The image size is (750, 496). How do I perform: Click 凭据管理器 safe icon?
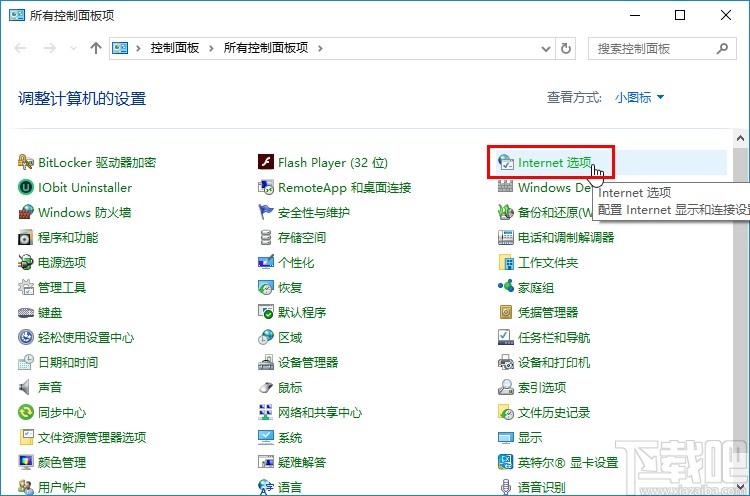point(506,312)
